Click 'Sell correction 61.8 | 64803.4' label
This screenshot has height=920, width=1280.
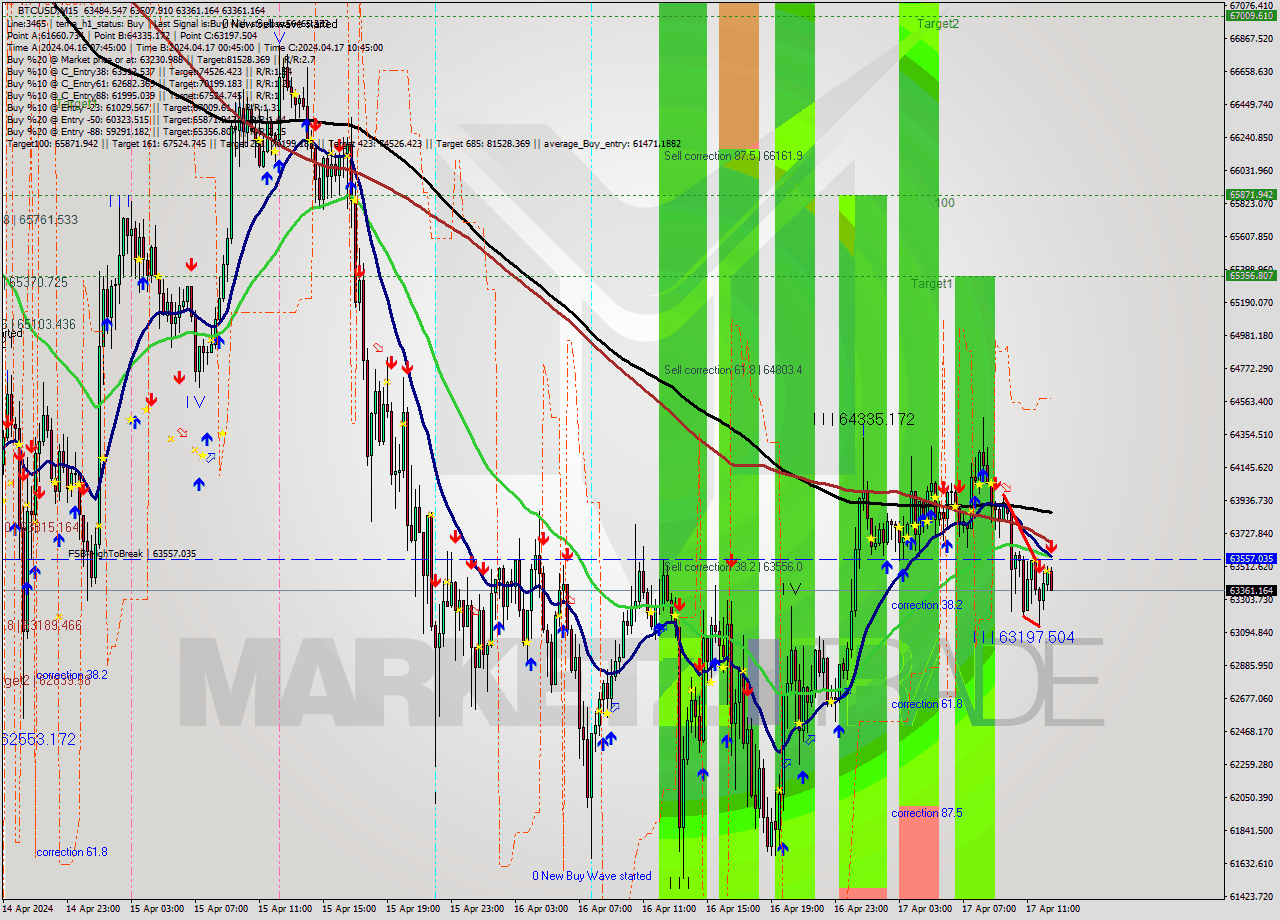(x=733, y=370)
